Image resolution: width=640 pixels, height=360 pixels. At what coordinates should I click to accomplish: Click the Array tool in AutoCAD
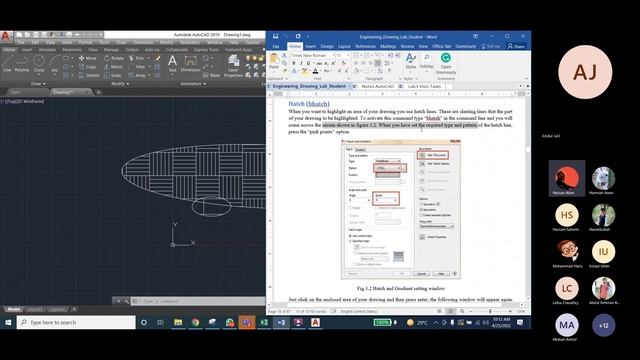[x=138, y=76]
